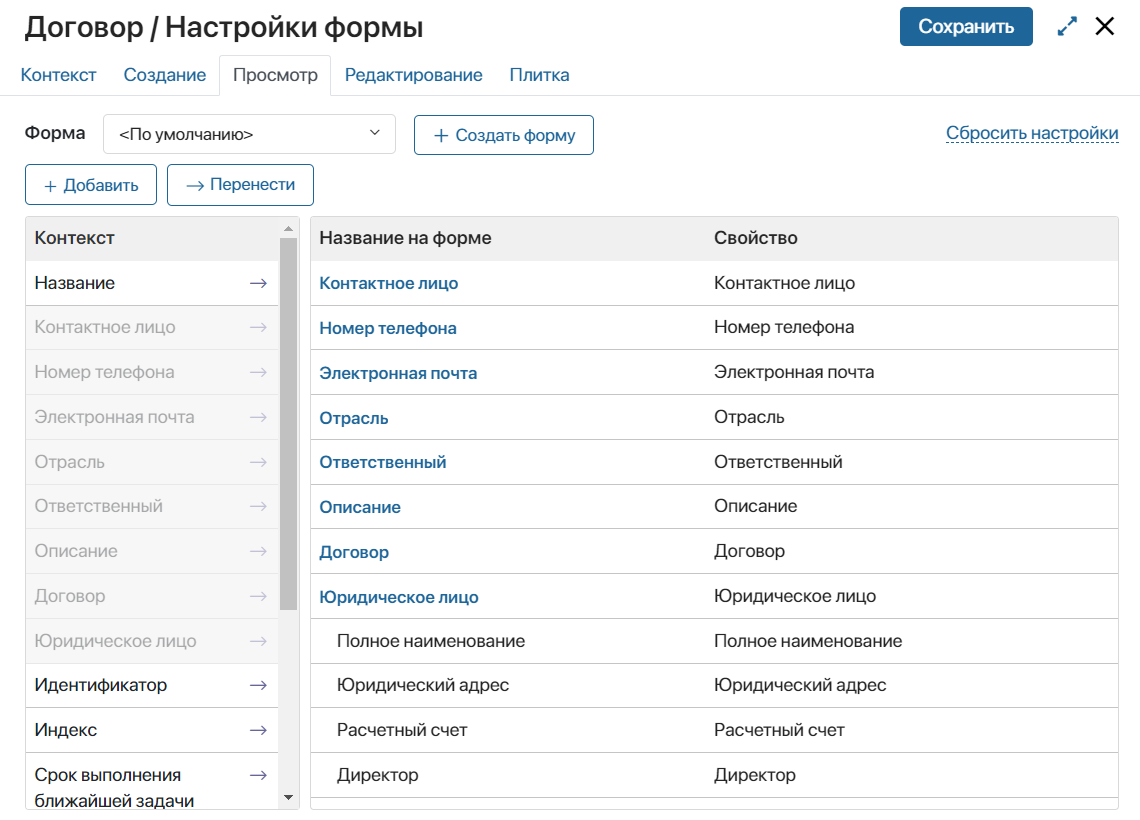Click Расчетный счет in the form name column
Image resolution: width=1140 pixels, height=820 pixels.
pyautogui.click(x=402, y=730)
